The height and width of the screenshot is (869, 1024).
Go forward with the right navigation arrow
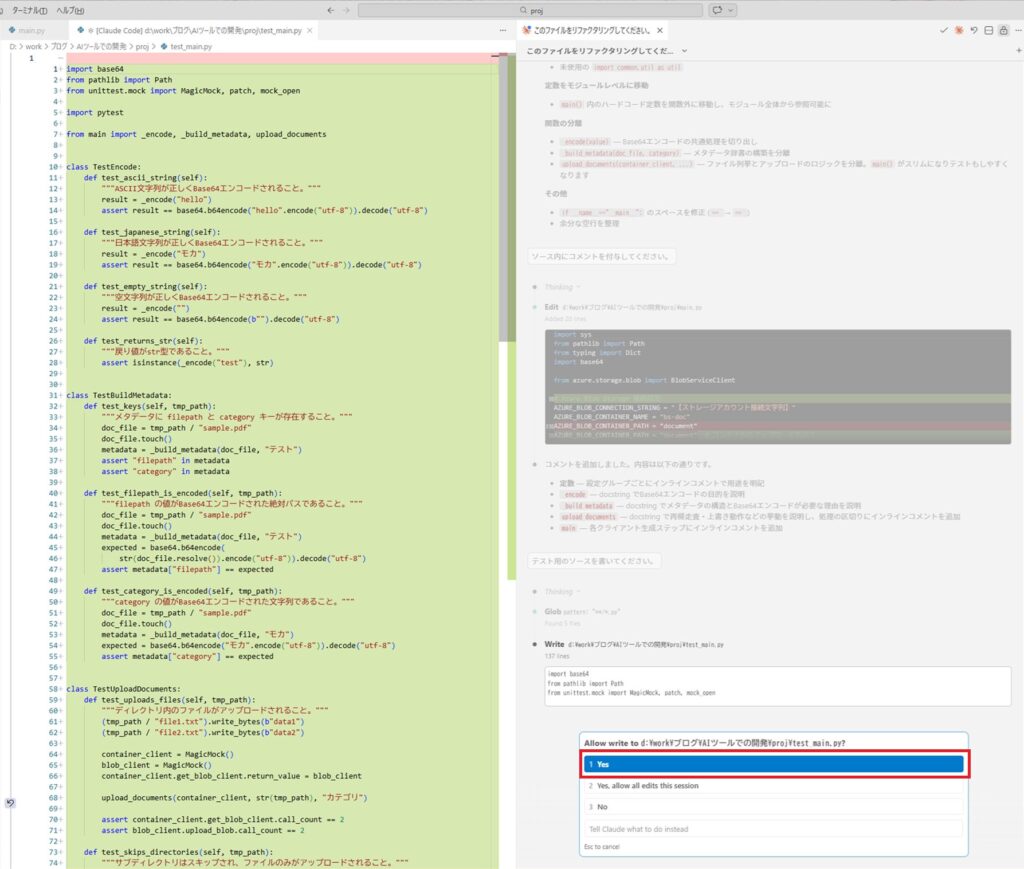click(x=346, y=10)
